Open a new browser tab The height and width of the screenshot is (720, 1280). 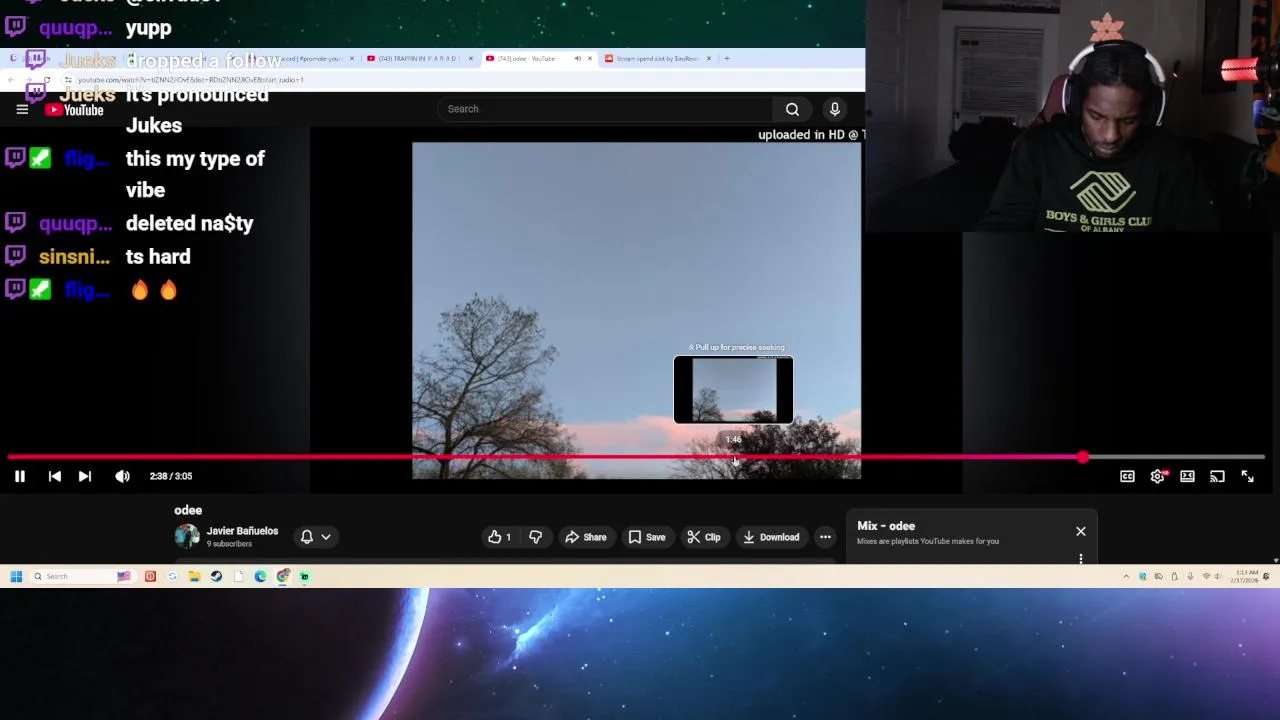pyautogui.click(x=727, y=58)
